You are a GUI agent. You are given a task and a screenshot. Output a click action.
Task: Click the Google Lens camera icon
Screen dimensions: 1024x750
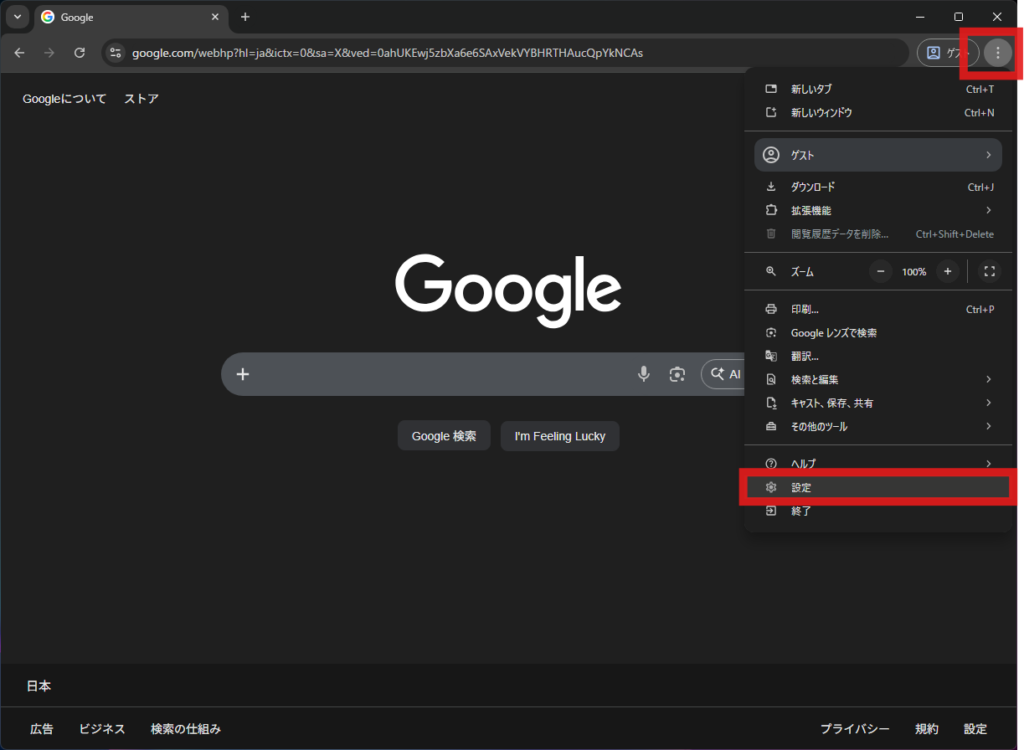pyautogui.click(x=677, y=374)
